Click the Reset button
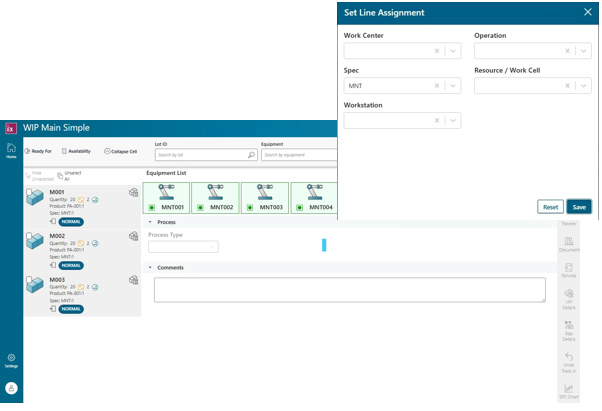Image resolution: width=602 pixels, height=411 pixels. pyautogui.click(x=550, y=207)
